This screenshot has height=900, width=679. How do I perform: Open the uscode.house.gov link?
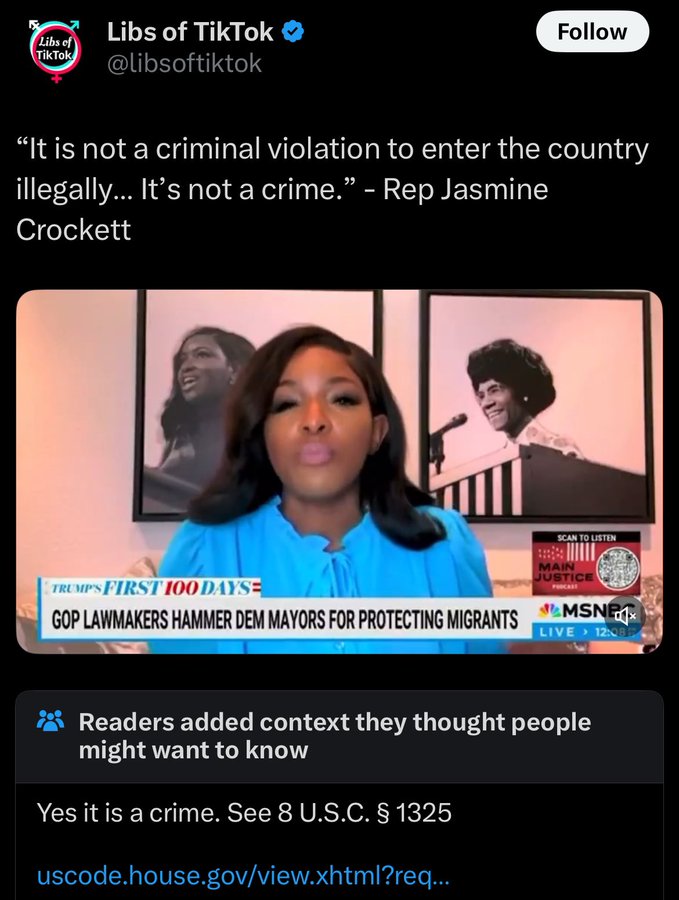coord(243,875)
